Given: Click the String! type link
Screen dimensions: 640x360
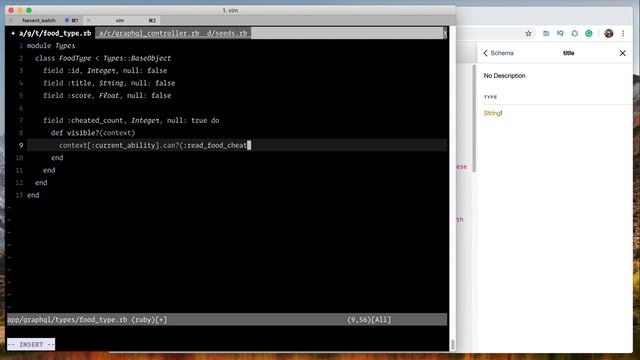Looking at the screenshot, I should pos(493,113).
